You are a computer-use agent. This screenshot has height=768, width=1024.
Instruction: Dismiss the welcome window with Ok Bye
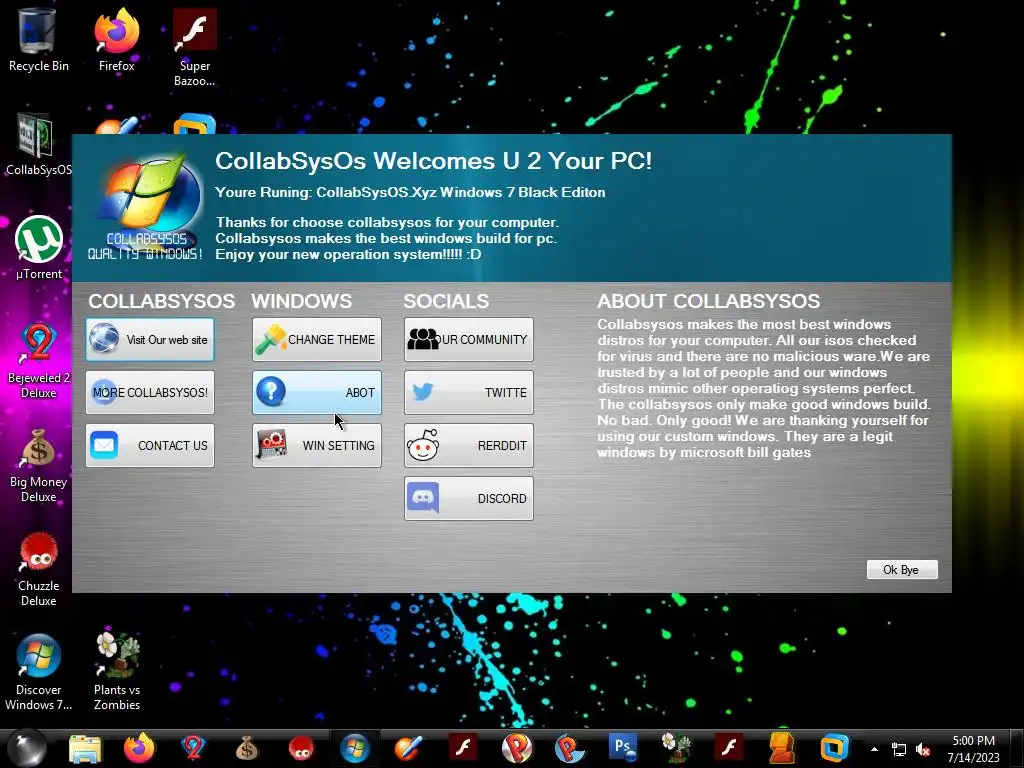[902, 569]
